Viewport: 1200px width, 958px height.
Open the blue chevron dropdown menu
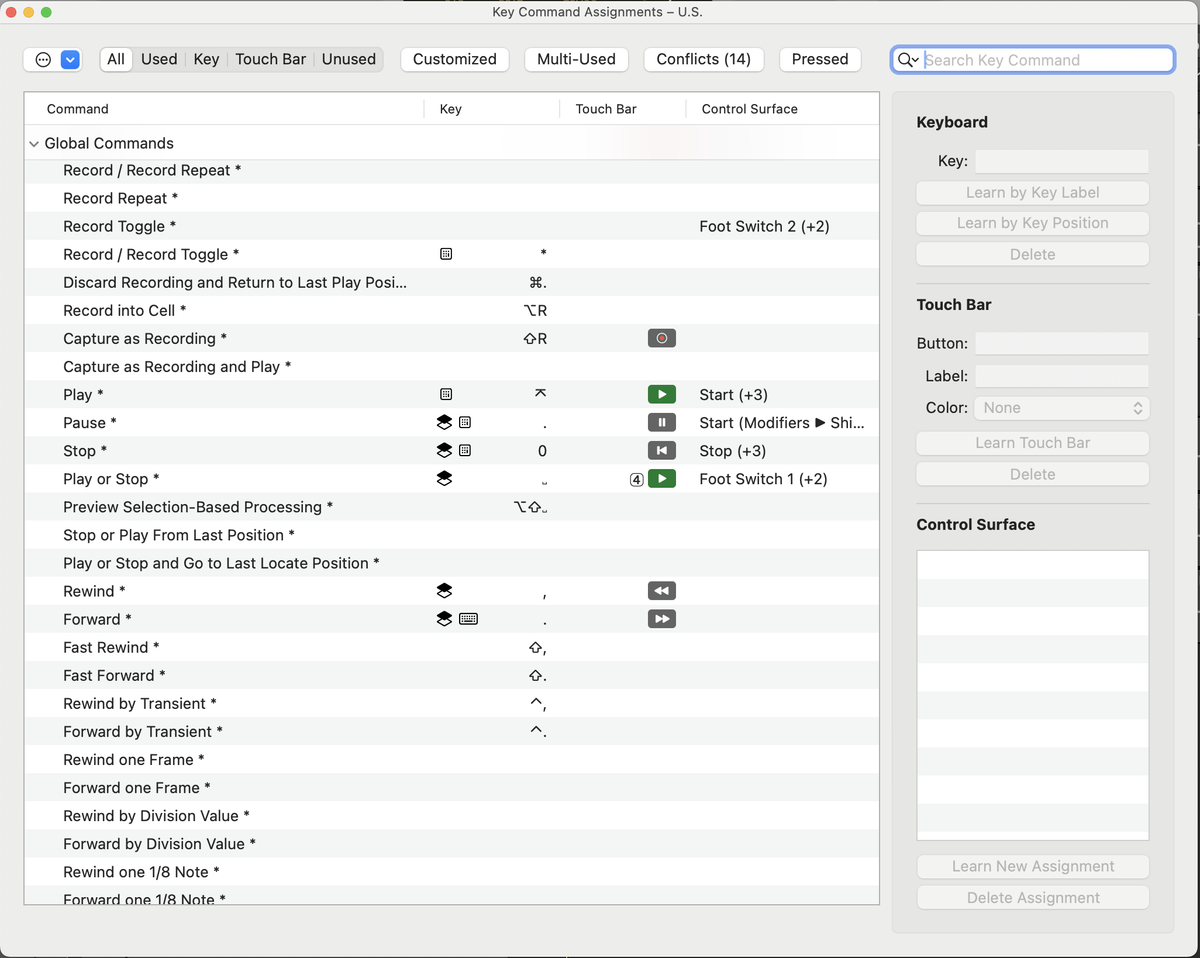click(x=69, y=59)
